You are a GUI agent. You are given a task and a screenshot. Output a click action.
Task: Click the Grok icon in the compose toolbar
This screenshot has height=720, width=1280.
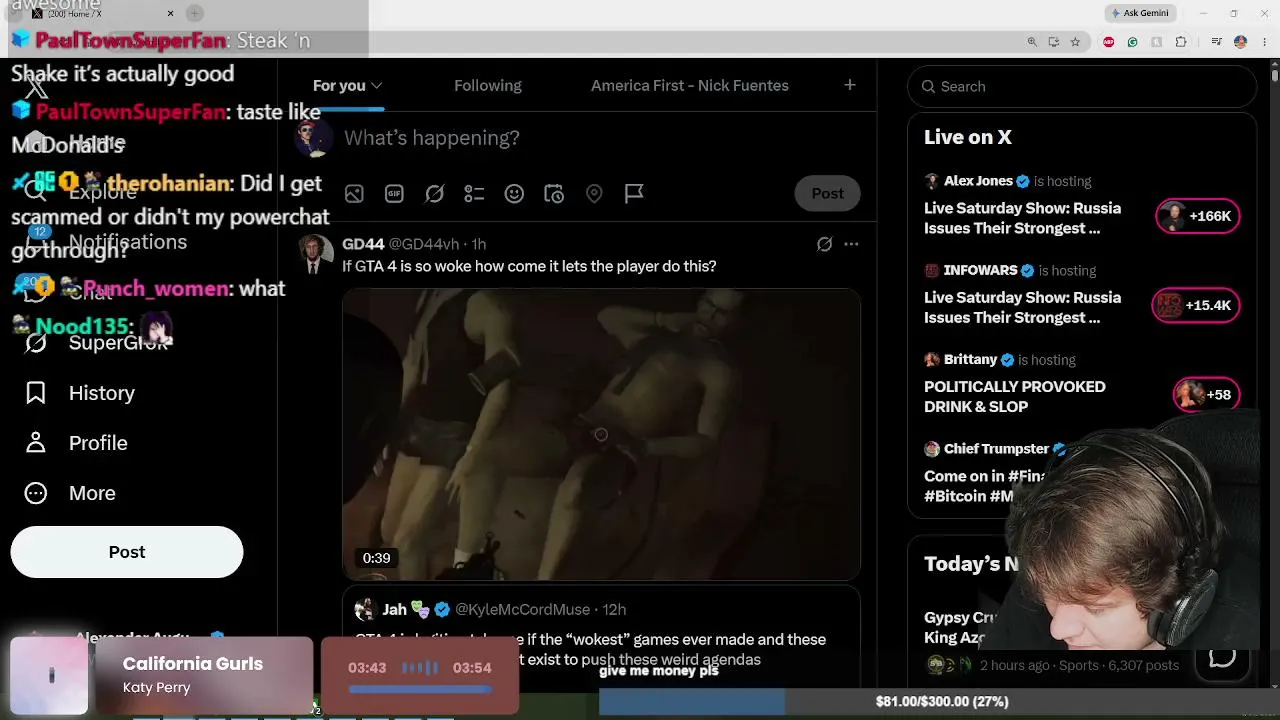(x=434, y=194)
